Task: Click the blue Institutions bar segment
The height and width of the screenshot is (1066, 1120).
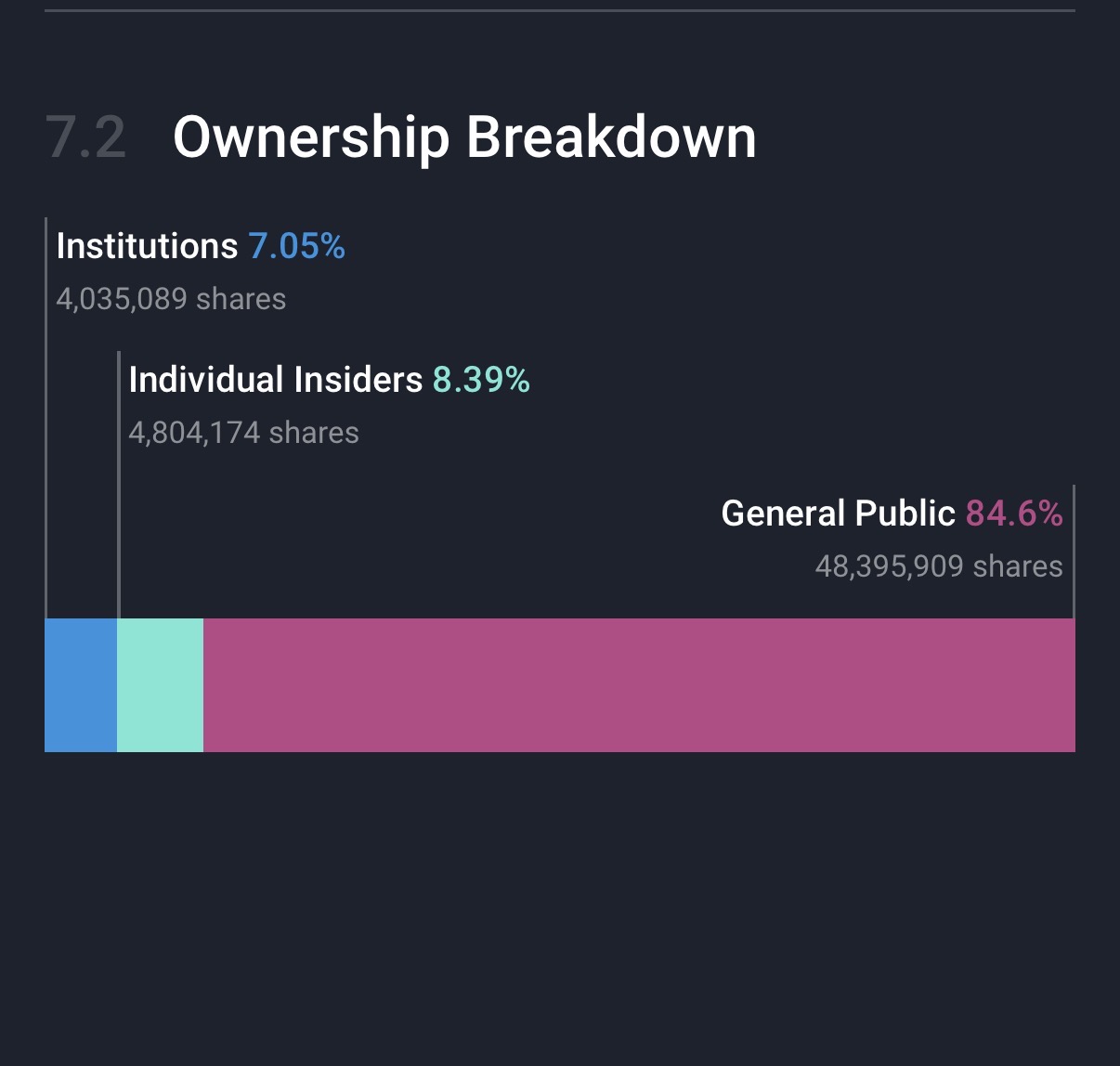Action: coord(81,684)
